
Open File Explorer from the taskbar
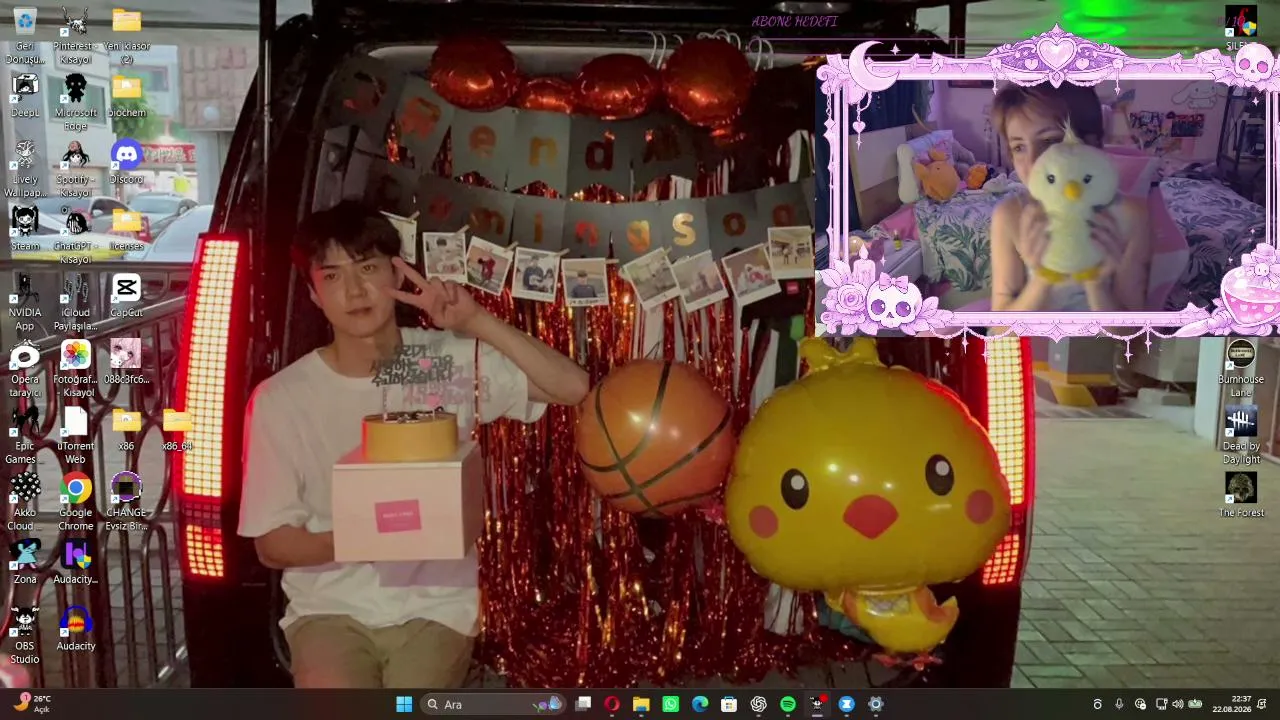tap(641, 704)
